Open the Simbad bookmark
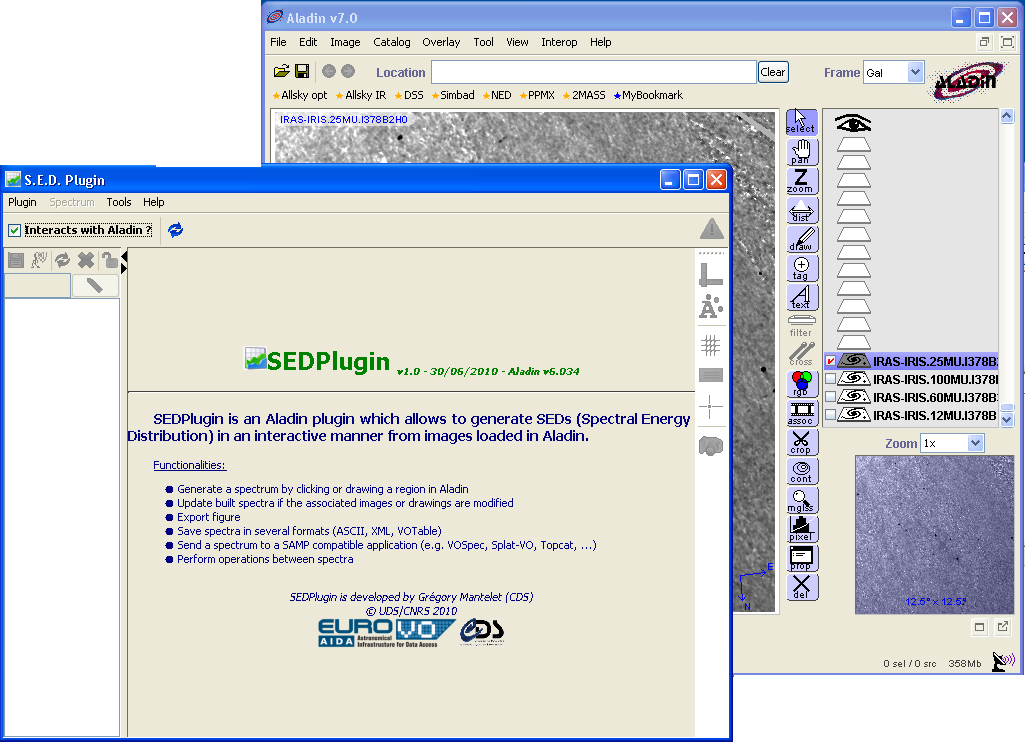The width and height of the screenshot is (1025, 742). point(453,95)
